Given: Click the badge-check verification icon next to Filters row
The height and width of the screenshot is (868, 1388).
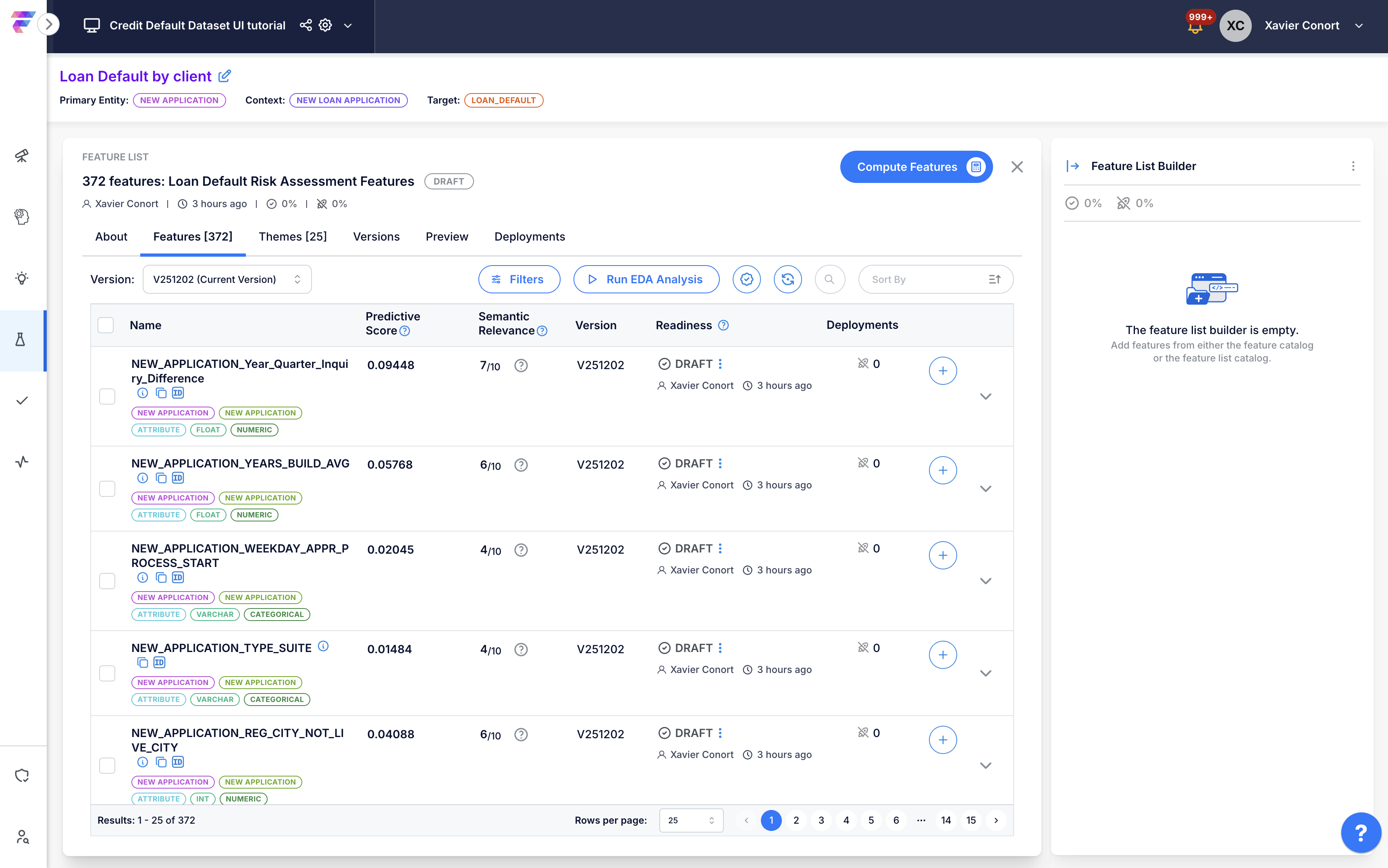Looking at the screenshot, I should point(746,279).
